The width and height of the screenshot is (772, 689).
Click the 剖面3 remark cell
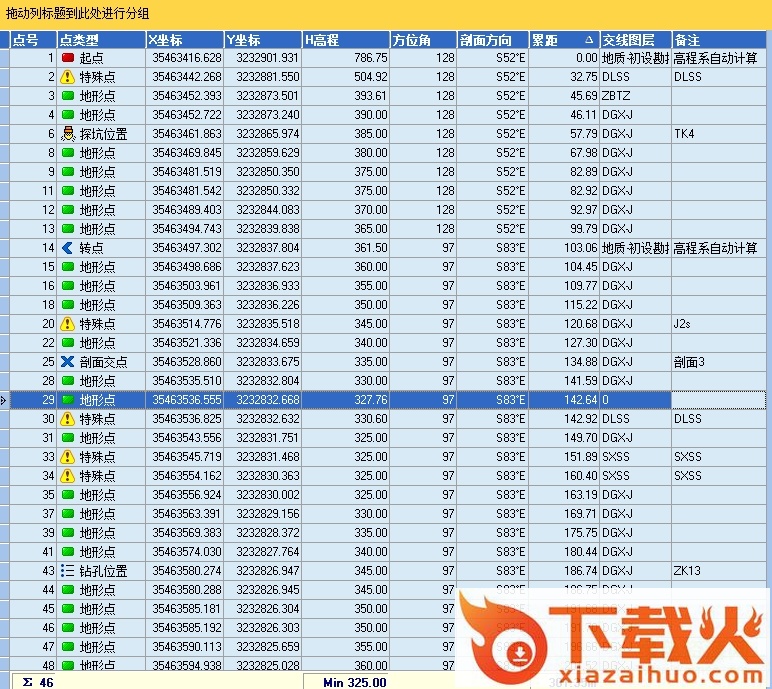(x=718, y=362)
